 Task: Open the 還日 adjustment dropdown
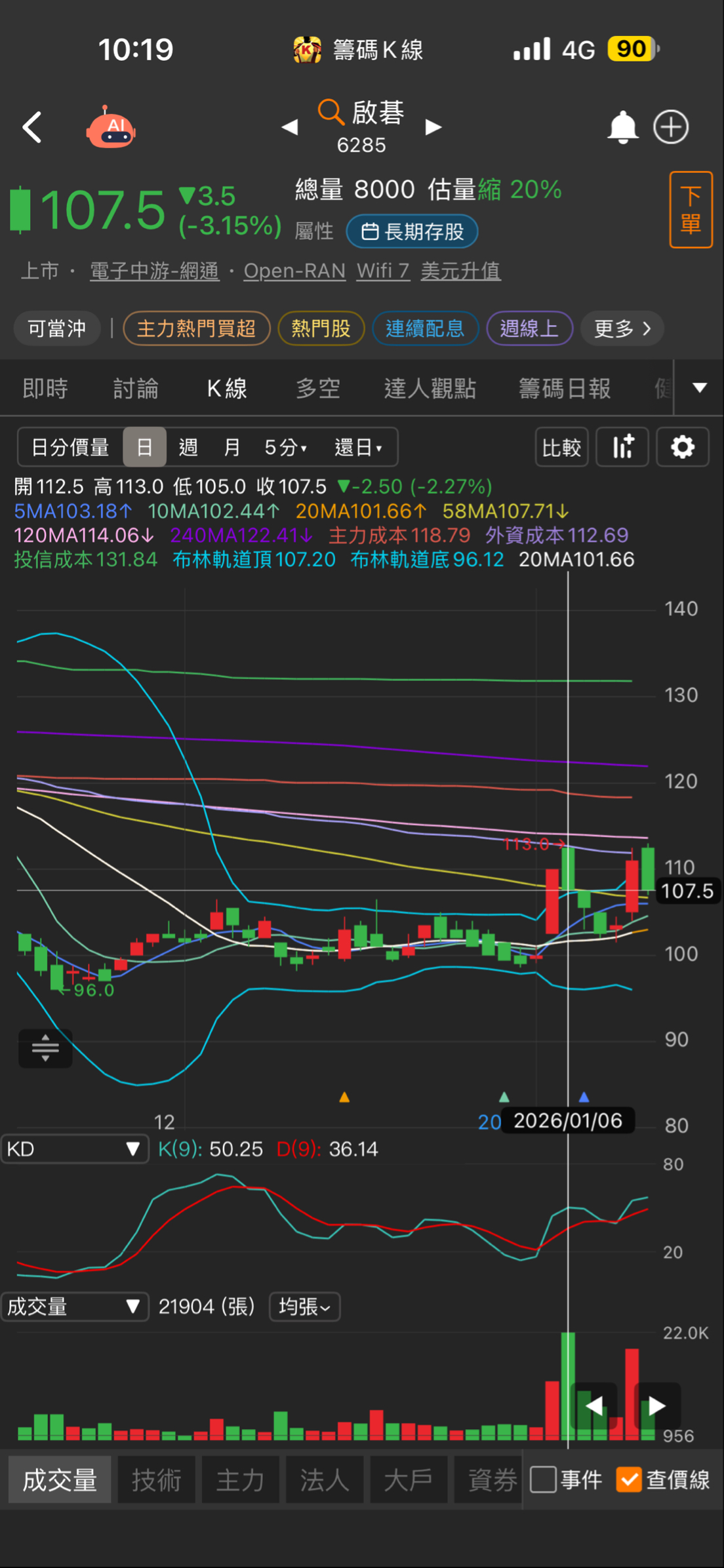359,448
